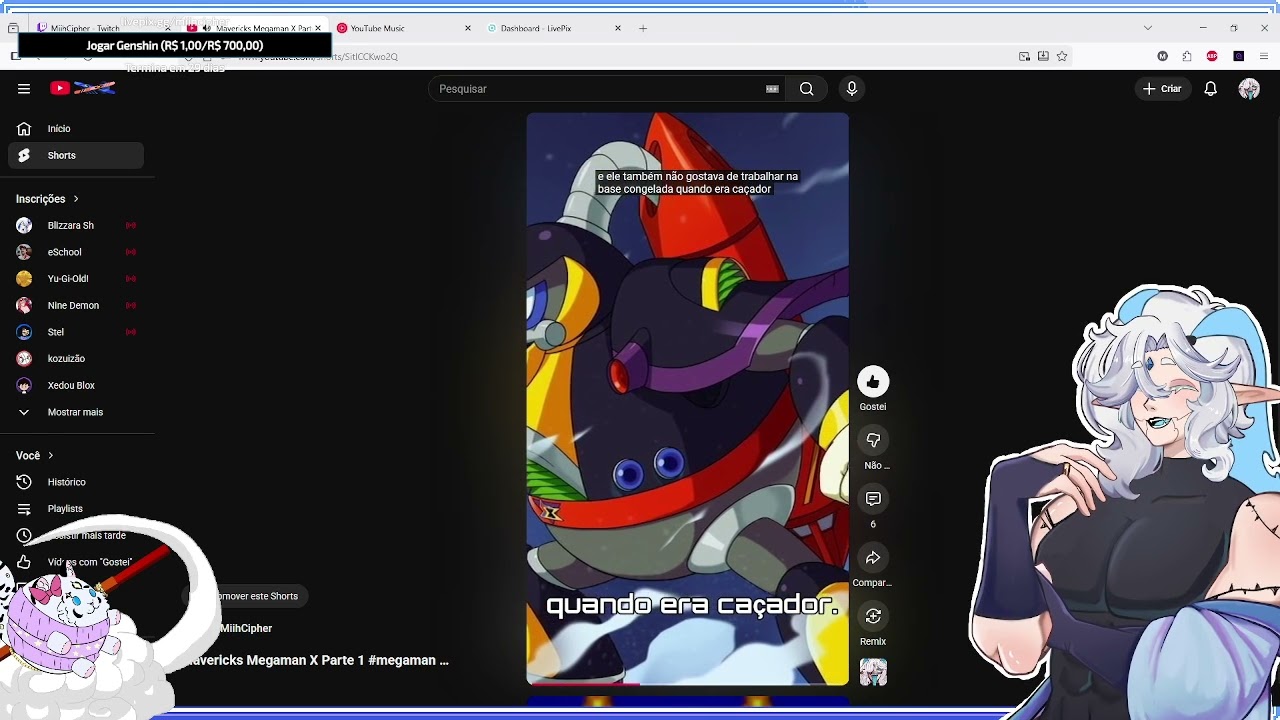
Task: Switch to the MiihCipher - Twitch tab
Action: 104,28
